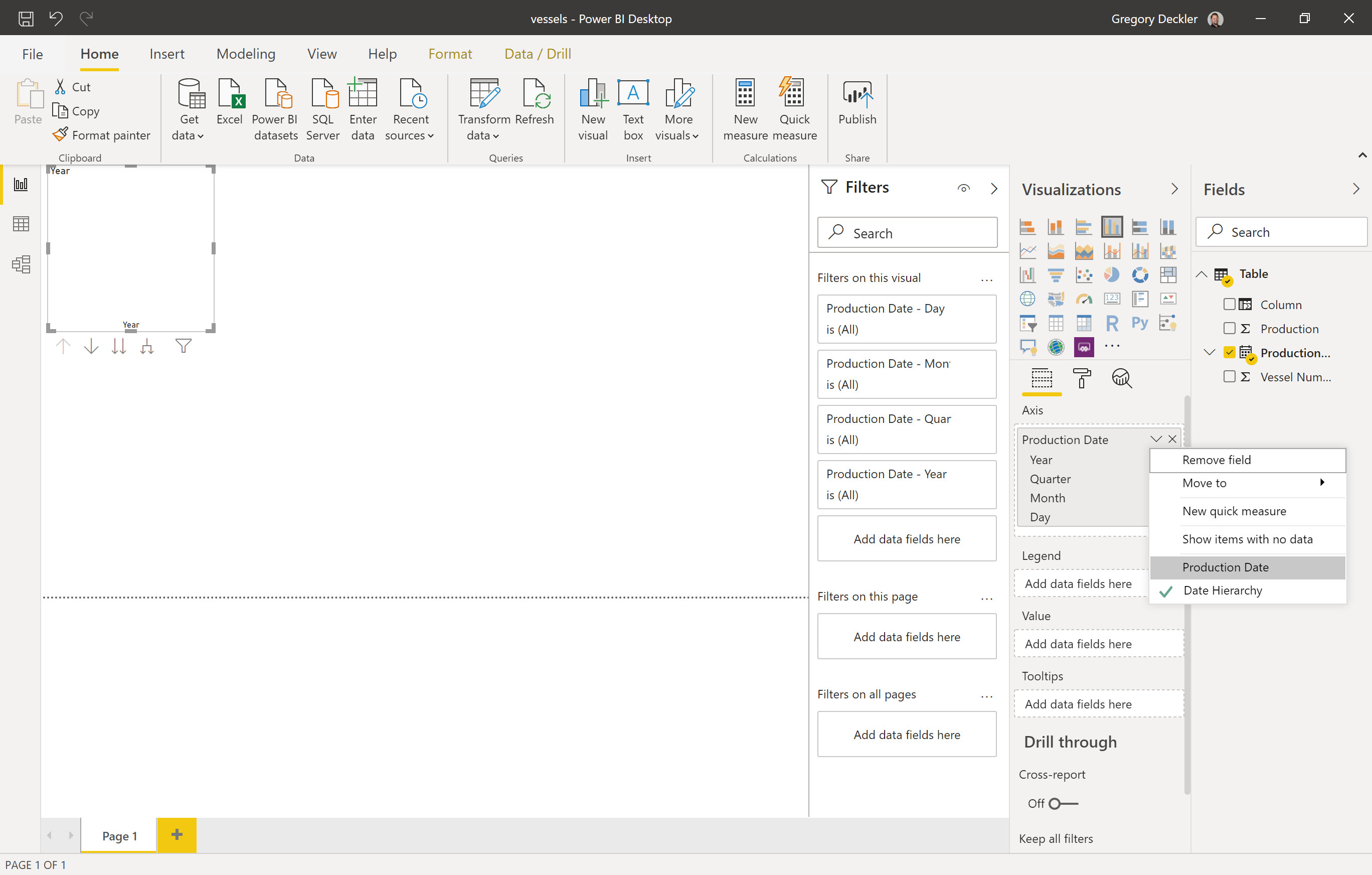The height and width of the screenshot is (875, 1372).
Task: Choose the PowerApps visual
Action: (1083, 347)
